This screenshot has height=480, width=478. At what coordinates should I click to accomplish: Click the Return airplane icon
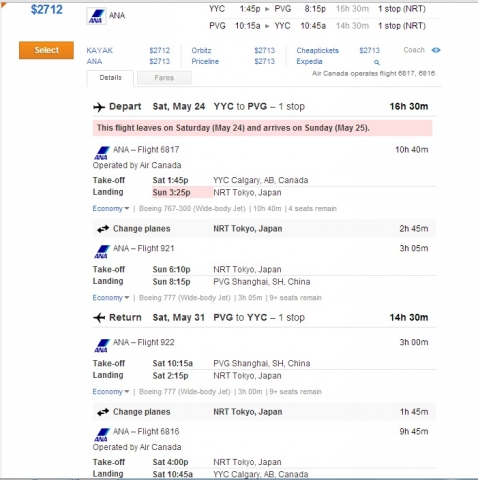[99, 318]
